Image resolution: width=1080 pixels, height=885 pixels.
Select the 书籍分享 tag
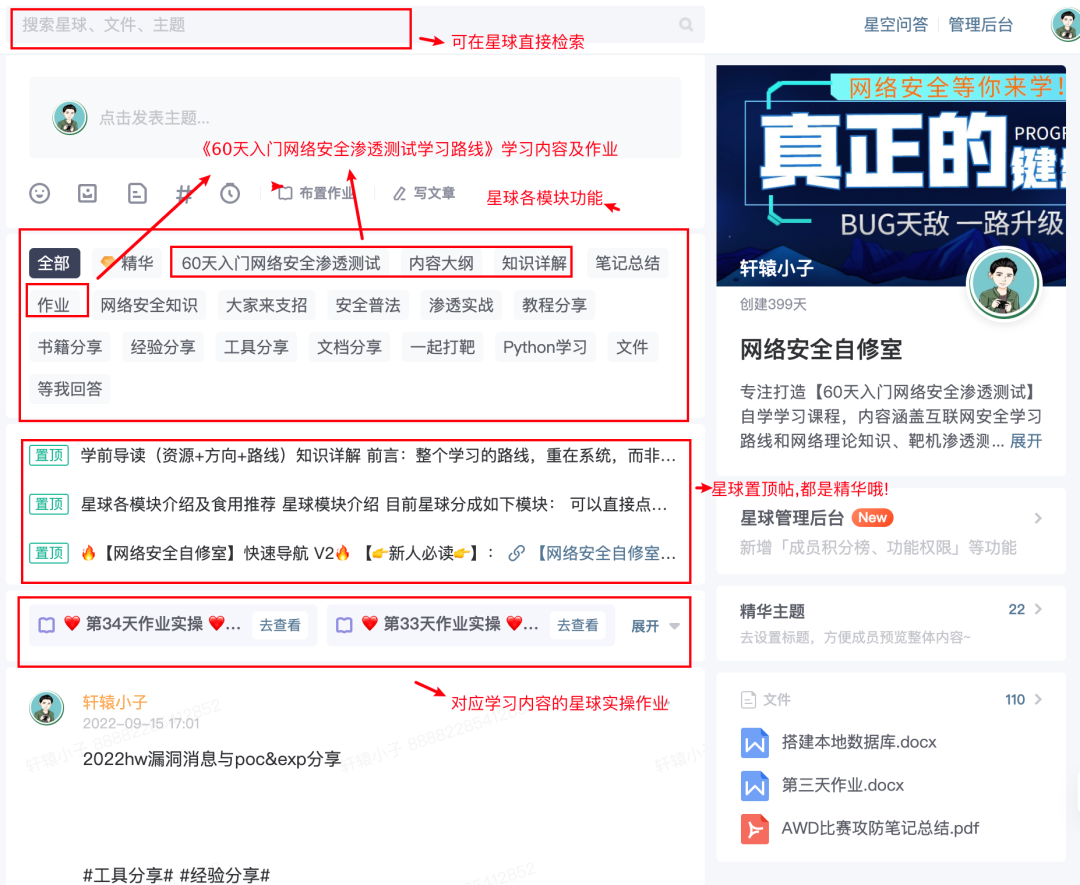[70, 347]
